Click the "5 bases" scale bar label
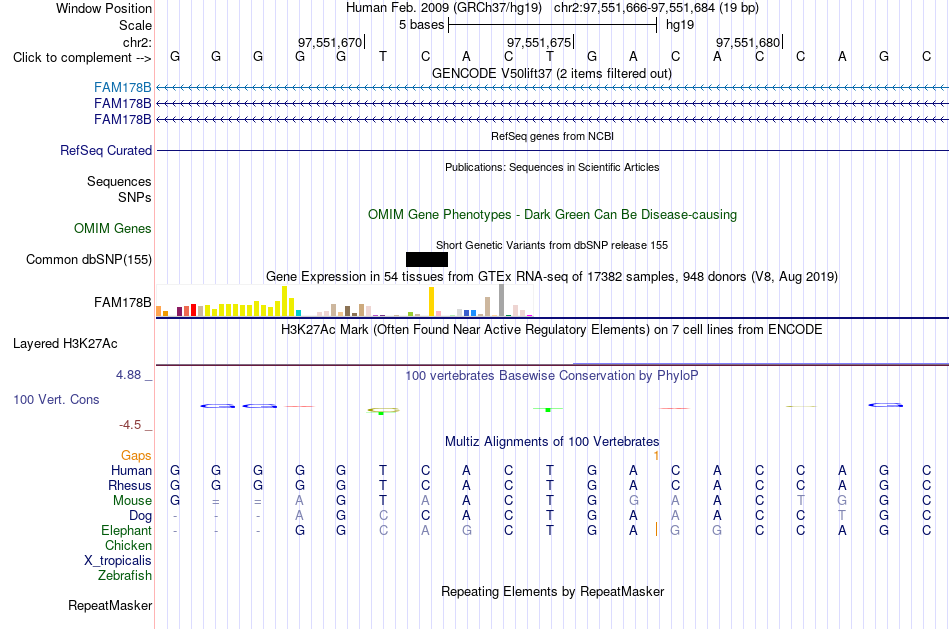 pyautogui.click(x=422, y=25)
